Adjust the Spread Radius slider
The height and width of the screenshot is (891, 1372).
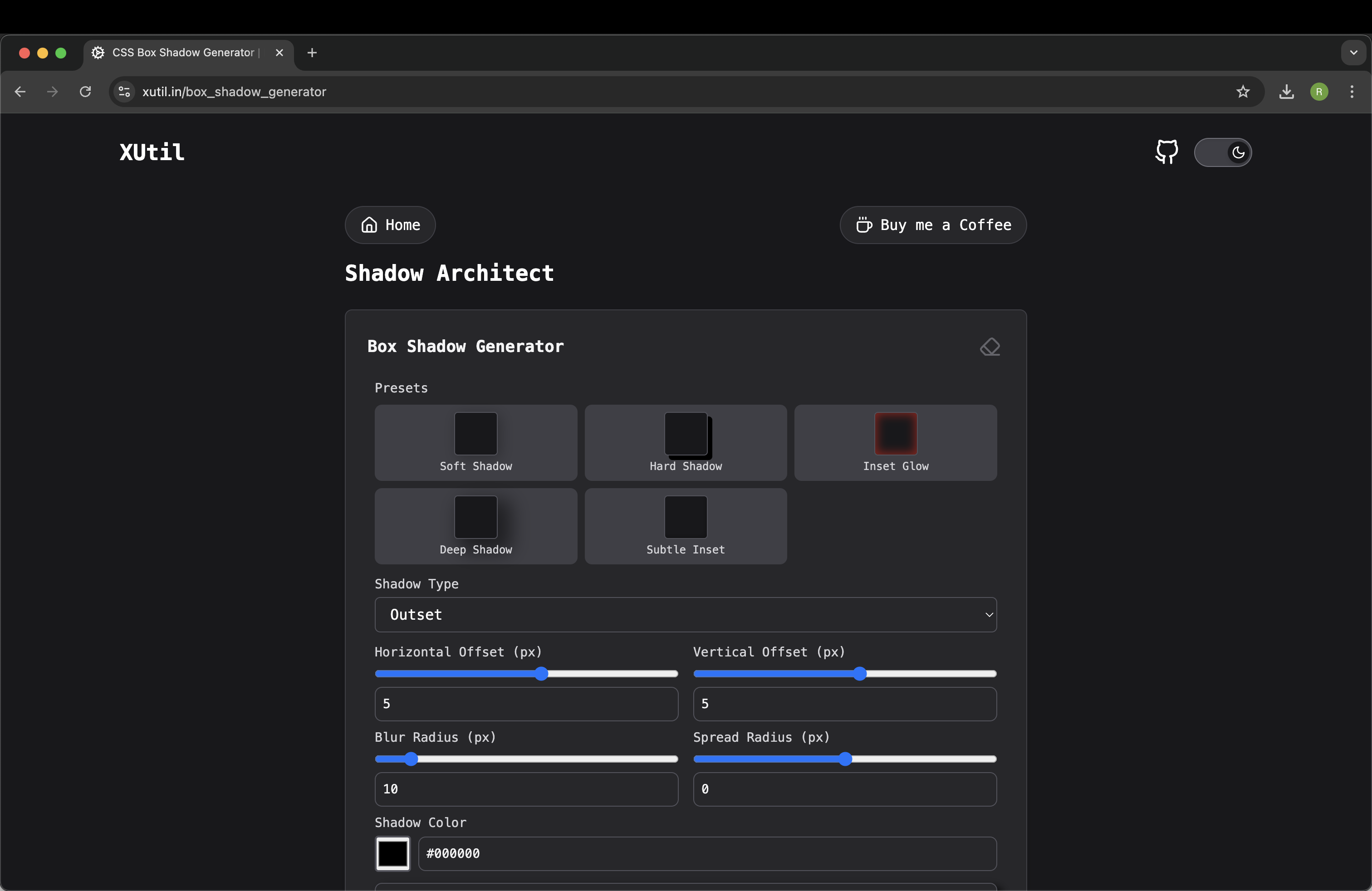844,759
